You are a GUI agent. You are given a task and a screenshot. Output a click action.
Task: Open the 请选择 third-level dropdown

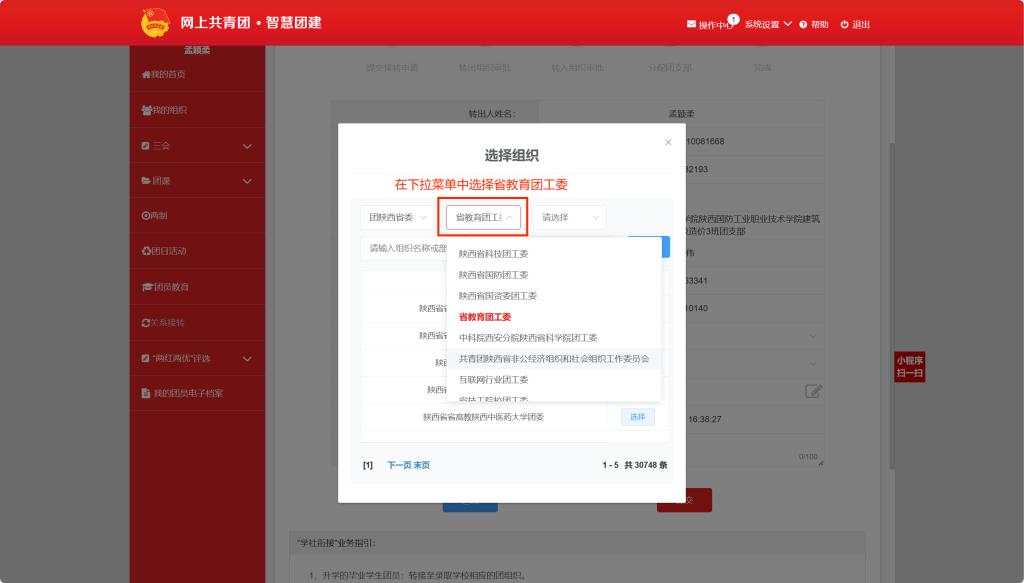[x=569, y=217]
